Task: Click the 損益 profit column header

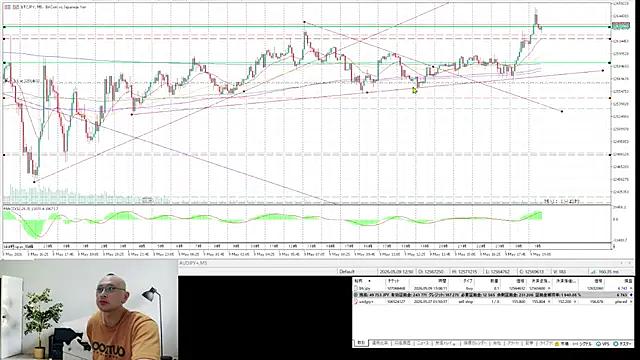Action: 628,281
